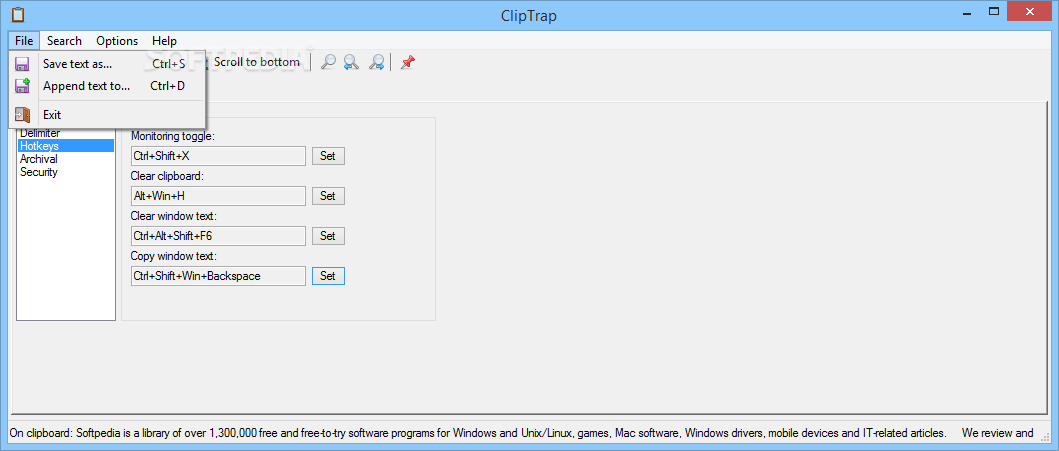The image size is (1059, 451).
Task: Click the Clear clipboard: label
Action: coord(167,176)
